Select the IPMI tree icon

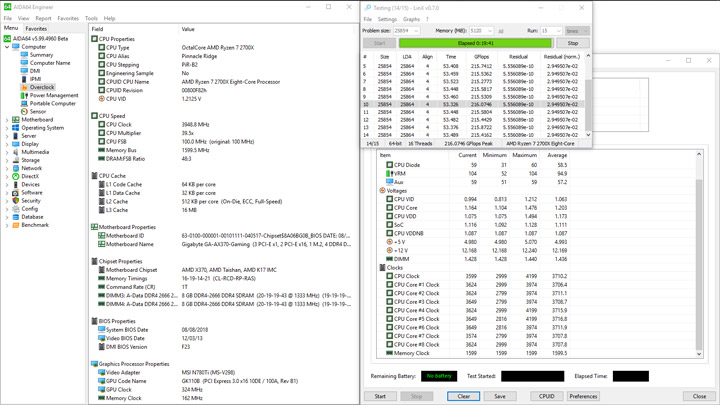point(24,79)
